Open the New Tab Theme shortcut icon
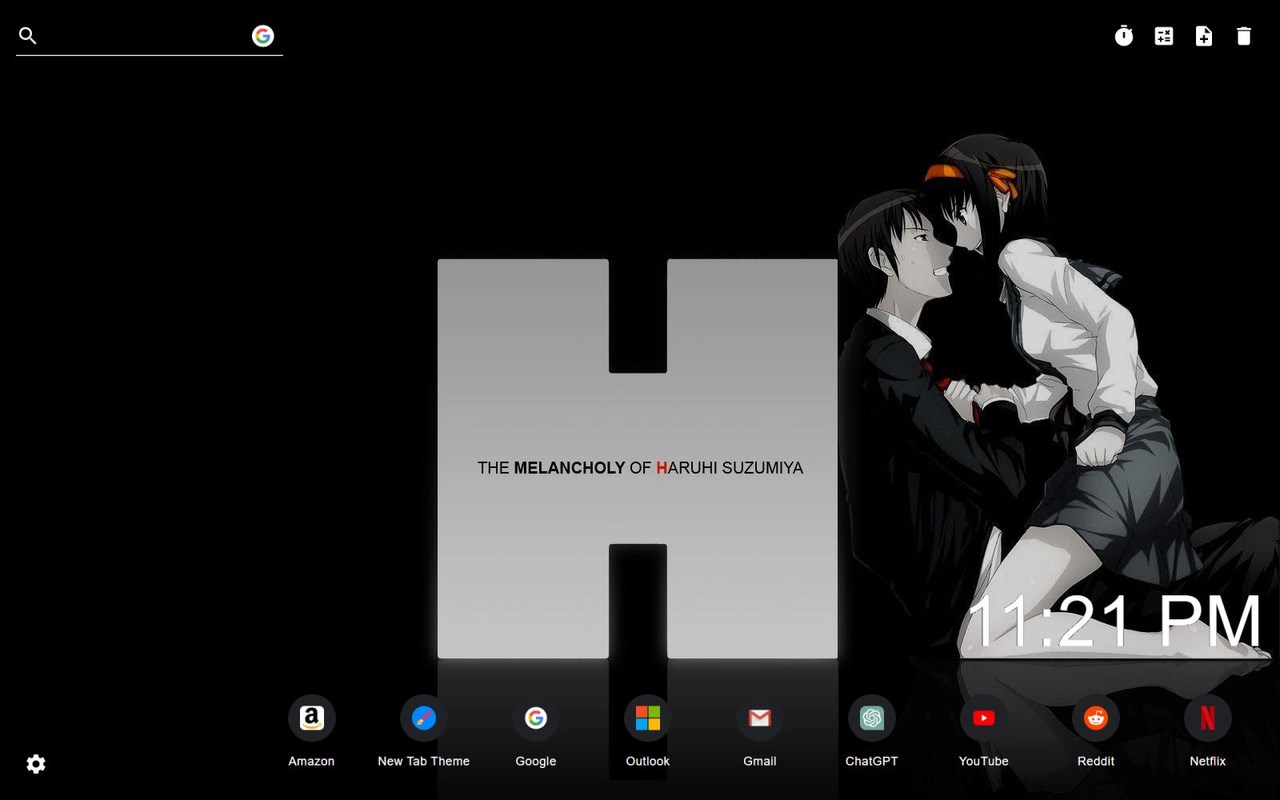 (x=424, y=718)
